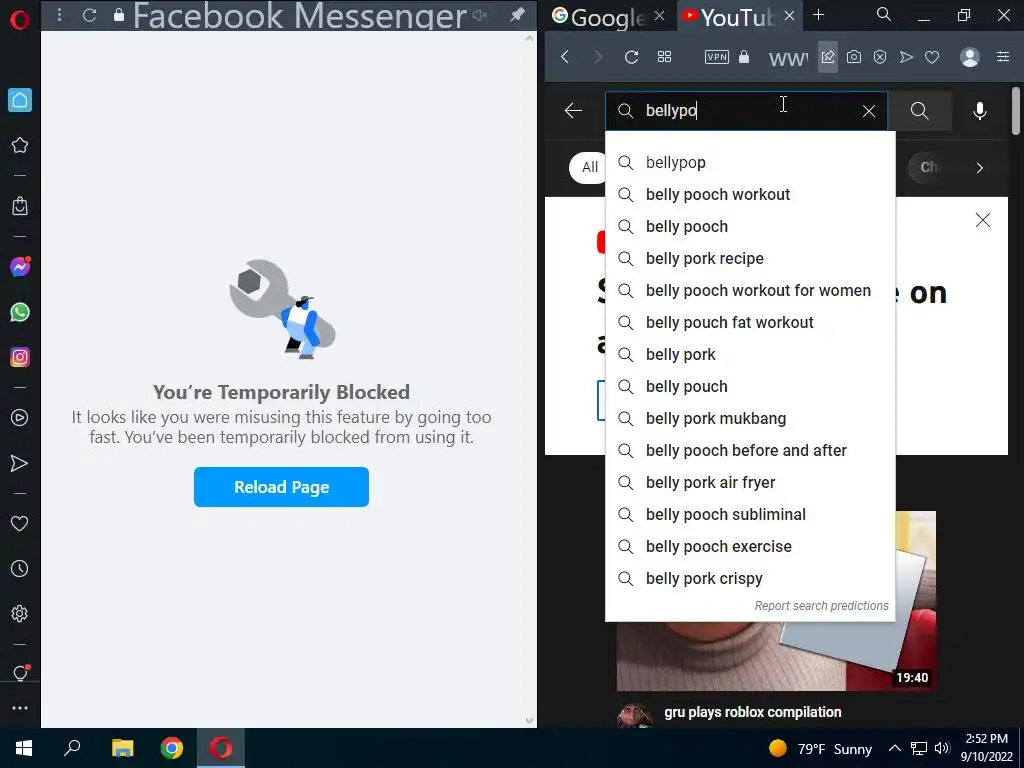Viewport: 1024px width, 768px height.
Task: Go back in browser navigation
Action: tap(566, 57)
